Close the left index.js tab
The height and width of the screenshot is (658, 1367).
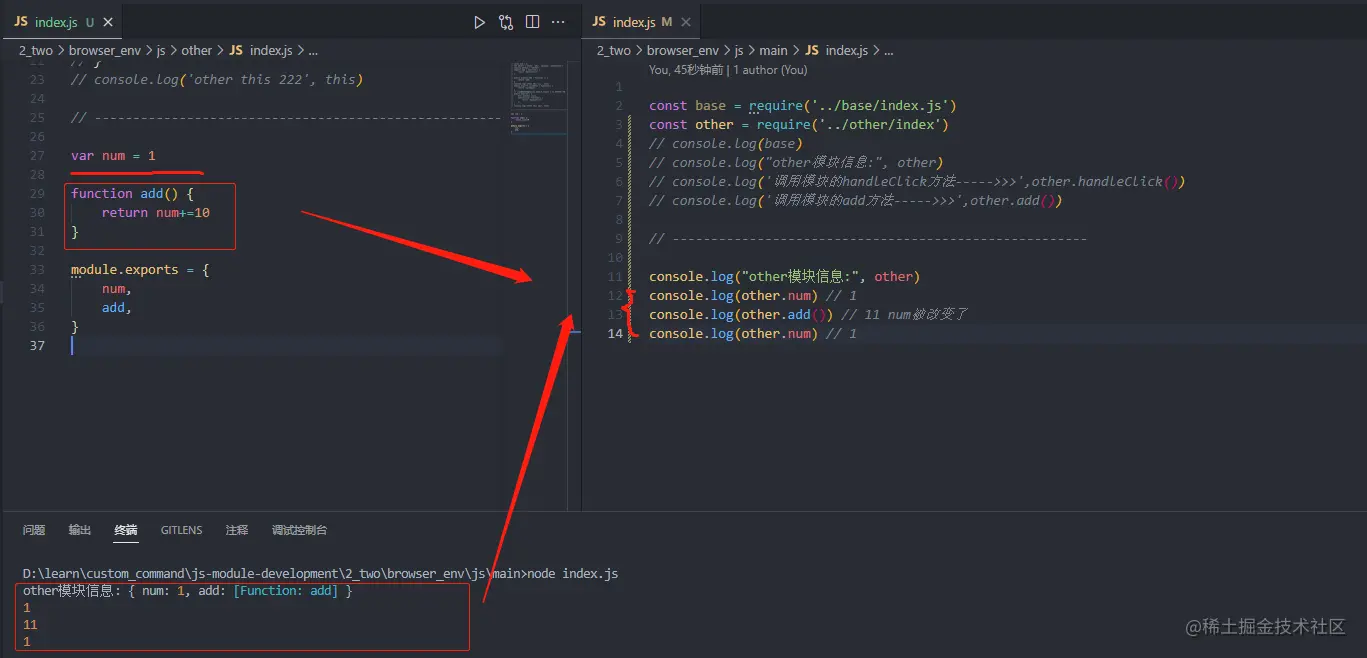[x=108, y=22]
